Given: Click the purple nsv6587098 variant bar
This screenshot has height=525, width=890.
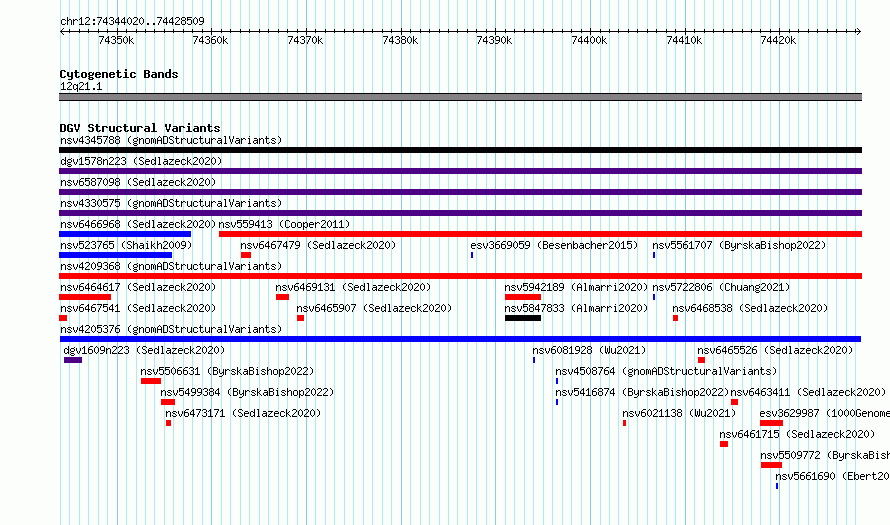Looking at the screenshot, I should pos(460,192).
